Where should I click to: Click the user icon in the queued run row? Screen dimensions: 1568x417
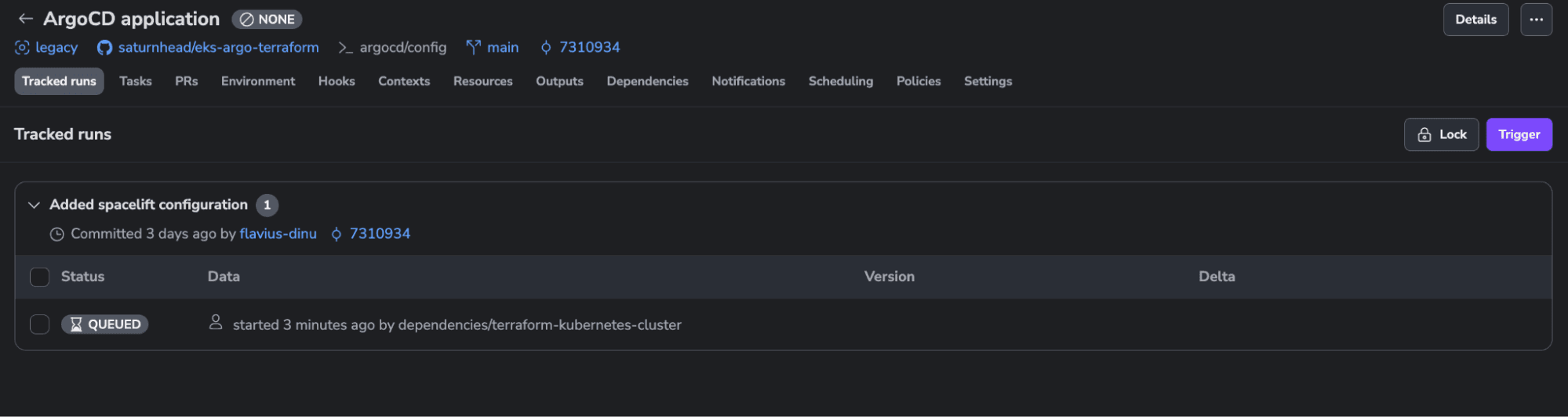tap(216, 322)
